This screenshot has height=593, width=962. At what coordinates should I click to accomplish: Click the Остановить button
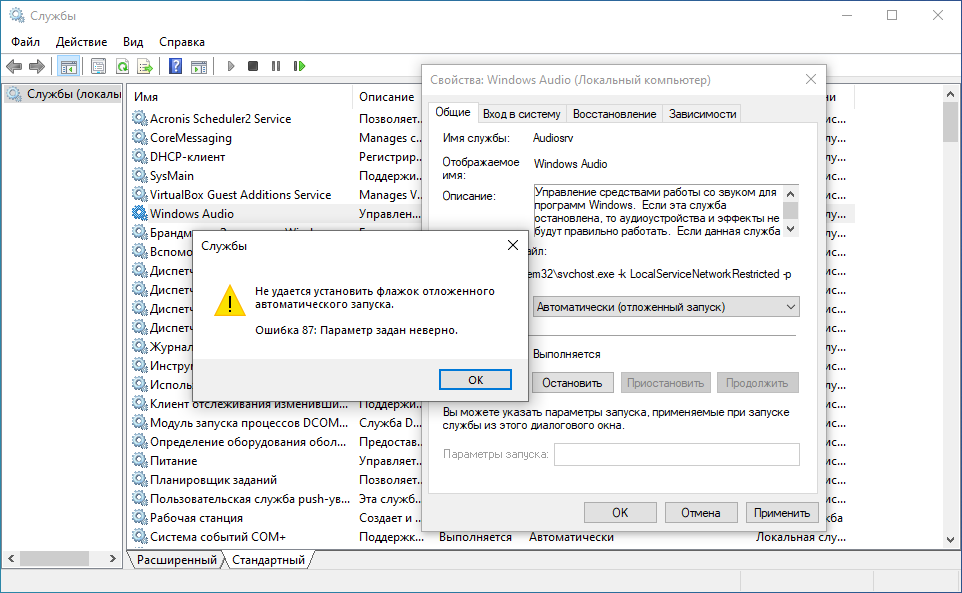tap(572, 383)
